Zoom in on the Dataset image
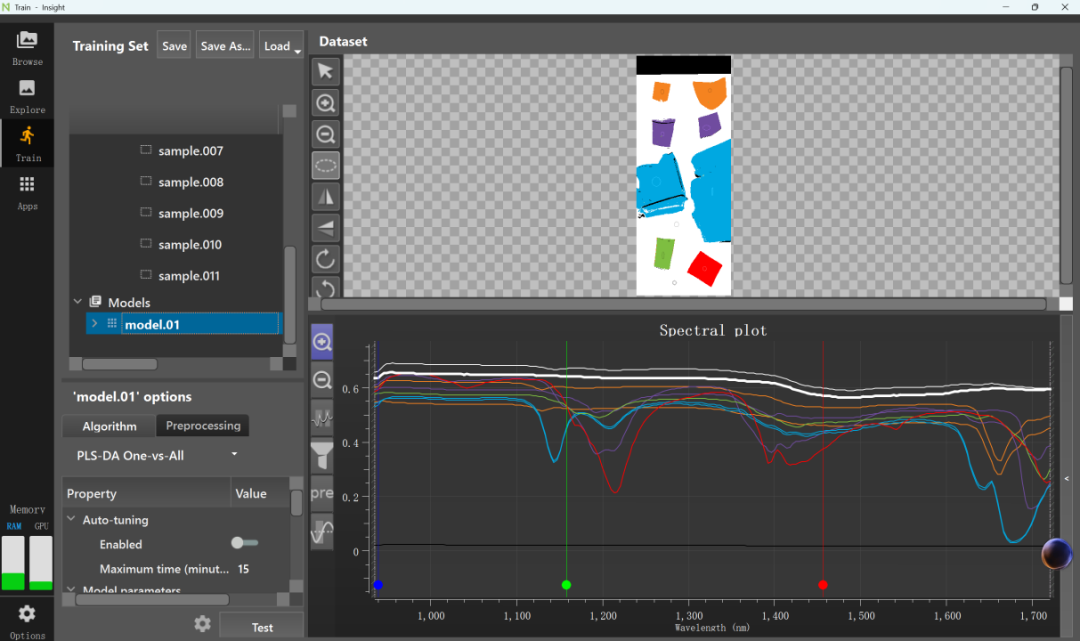 tap(326, 103)
